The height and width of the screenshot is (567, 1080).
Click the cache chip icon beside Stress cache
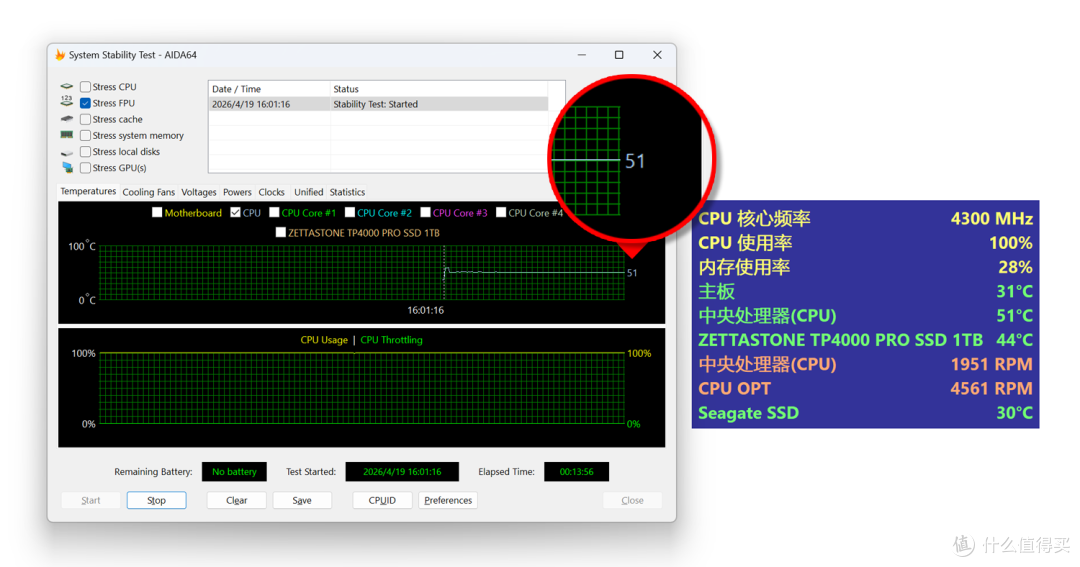[x=67, y=118]
